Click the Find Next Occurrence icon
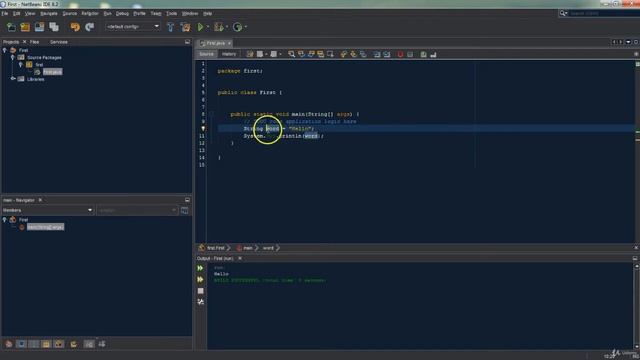Image resolution: width=640 pixels, height=360 pixels. click(311, 54)
